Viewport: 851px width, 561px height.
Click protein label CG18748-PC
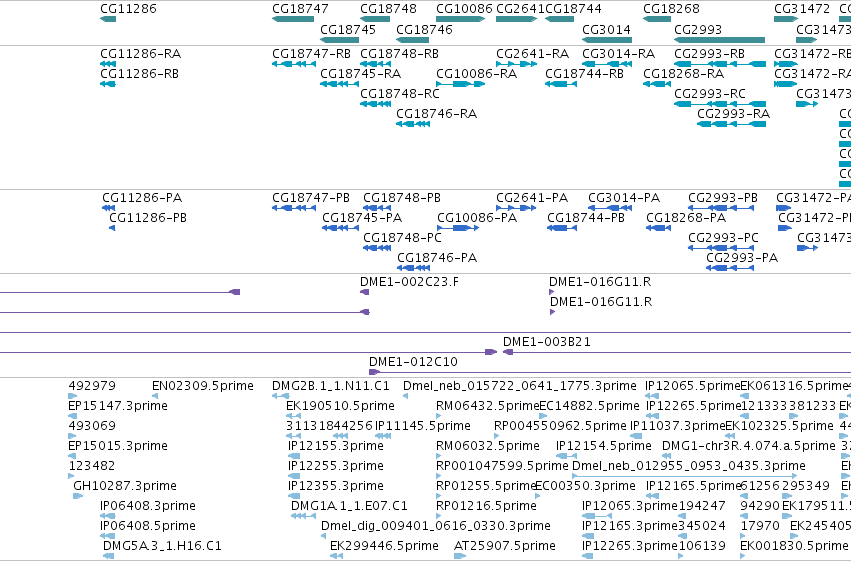point(402,238)
